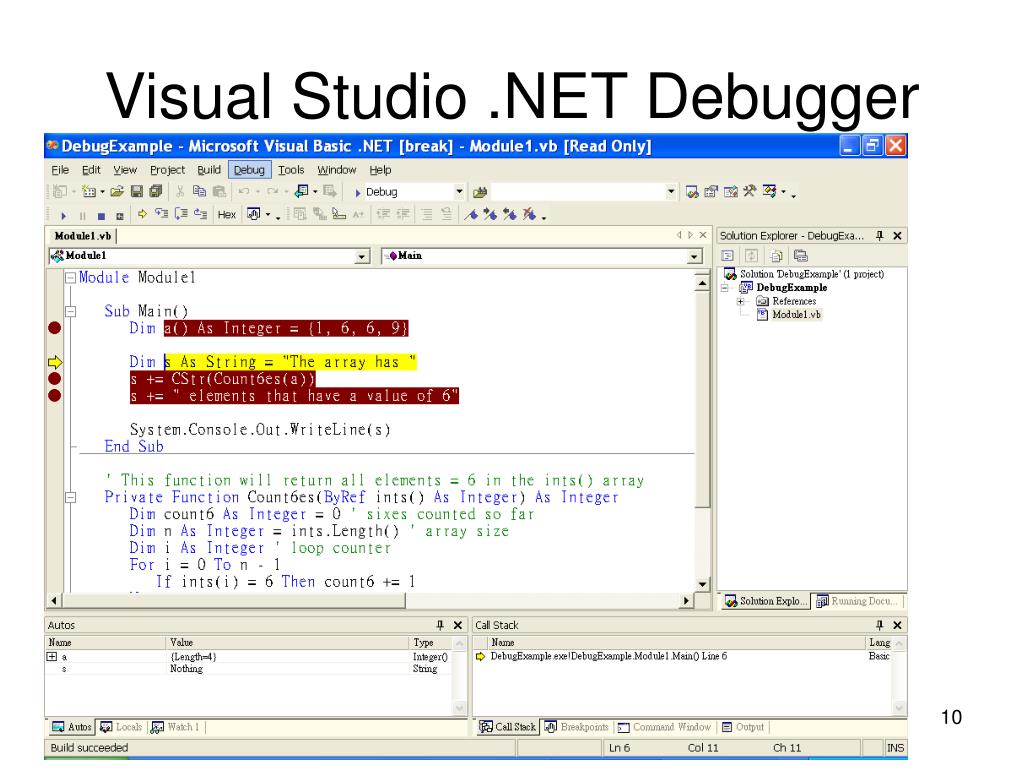Click the Step Out icon

click(200, 214)
